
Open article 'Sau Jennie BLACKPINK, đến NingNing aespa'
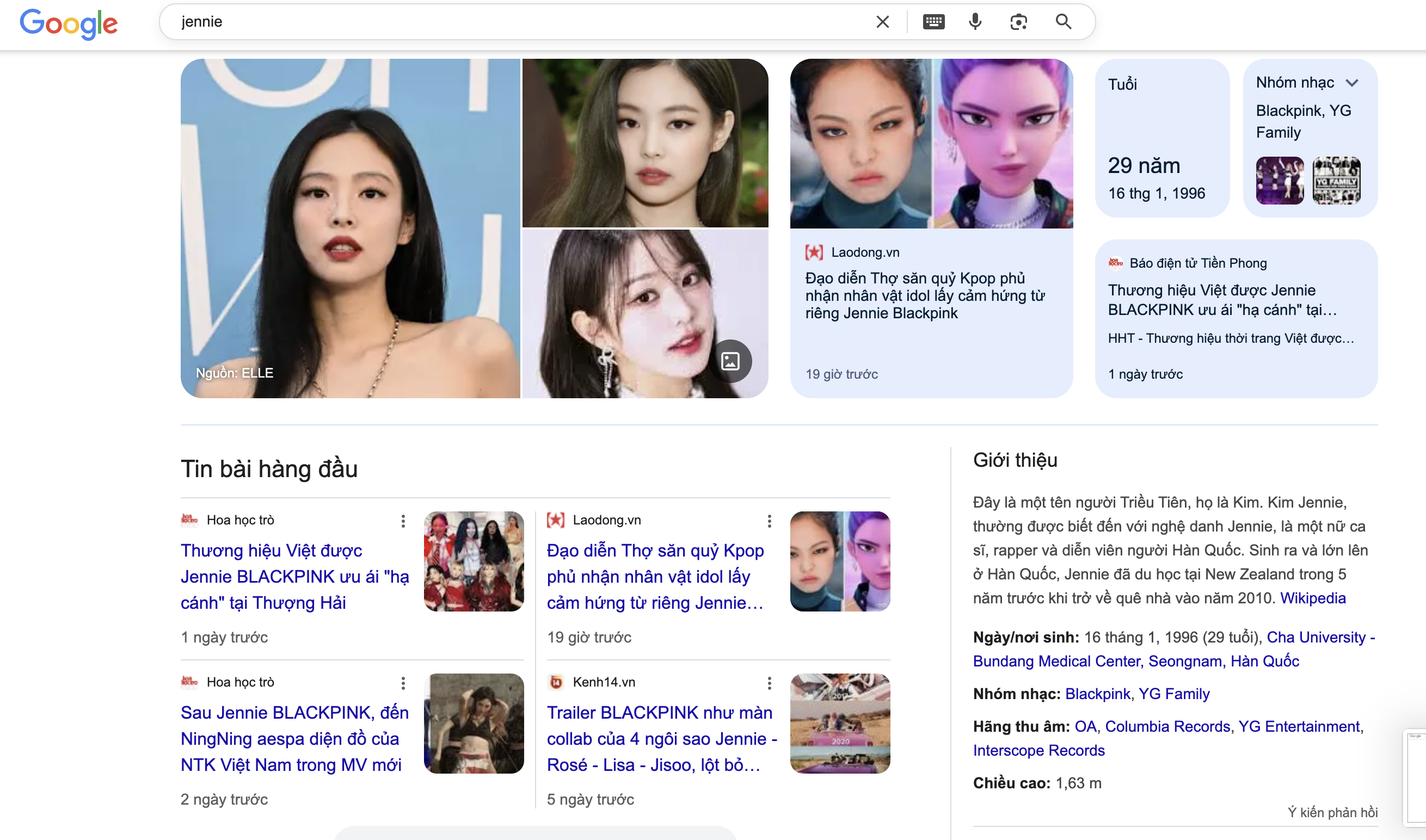(x=294, y=739)
